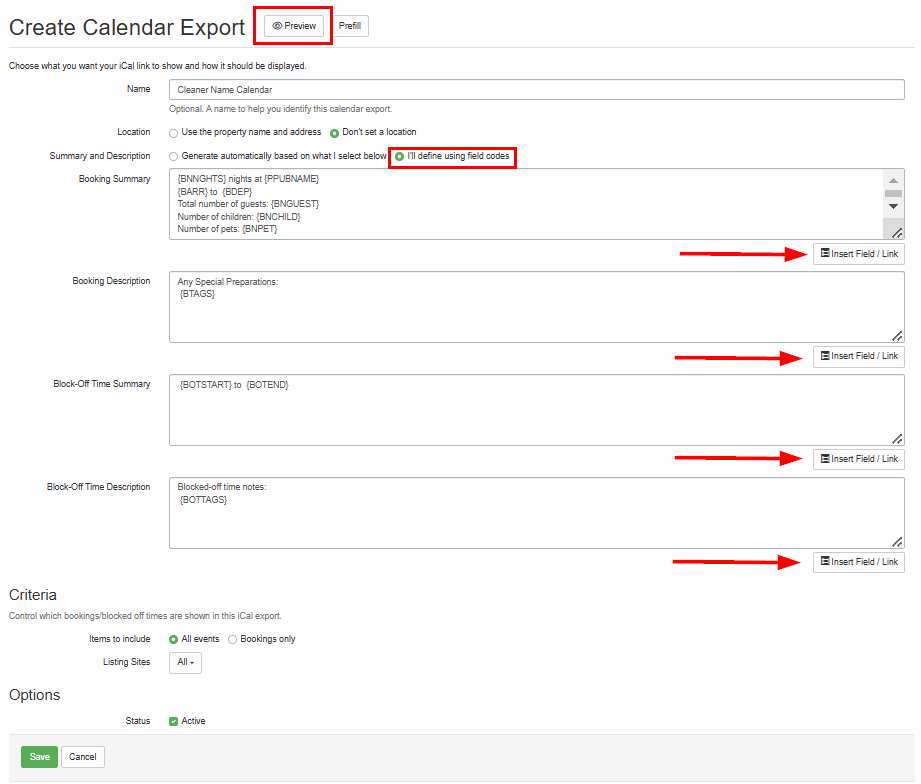This screenshot has width=921, height=784.
Task: Uncheck the Active status checkbox
Action: [174, 721]
